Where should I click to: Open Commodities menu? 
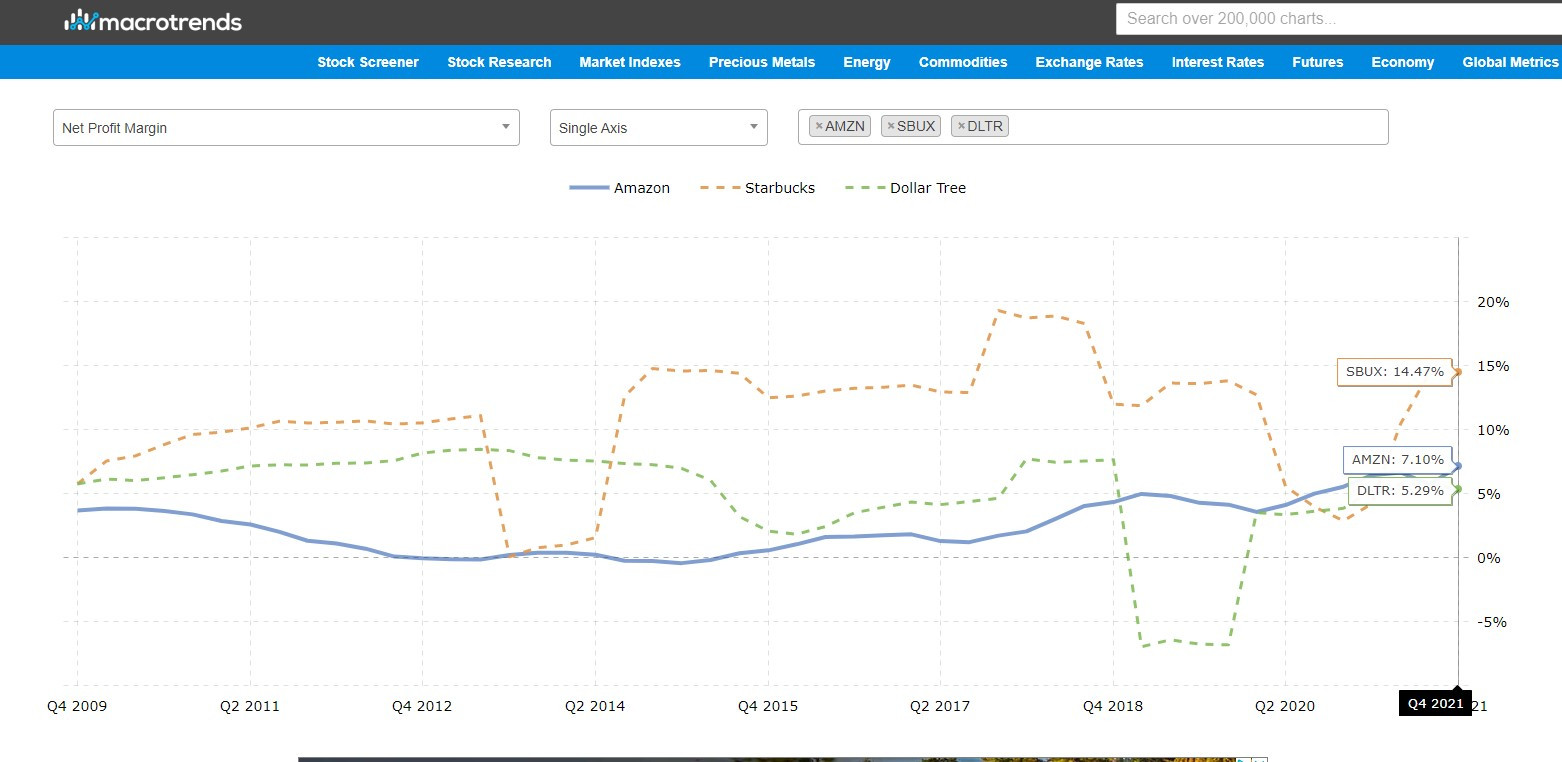tap(963, 62)
